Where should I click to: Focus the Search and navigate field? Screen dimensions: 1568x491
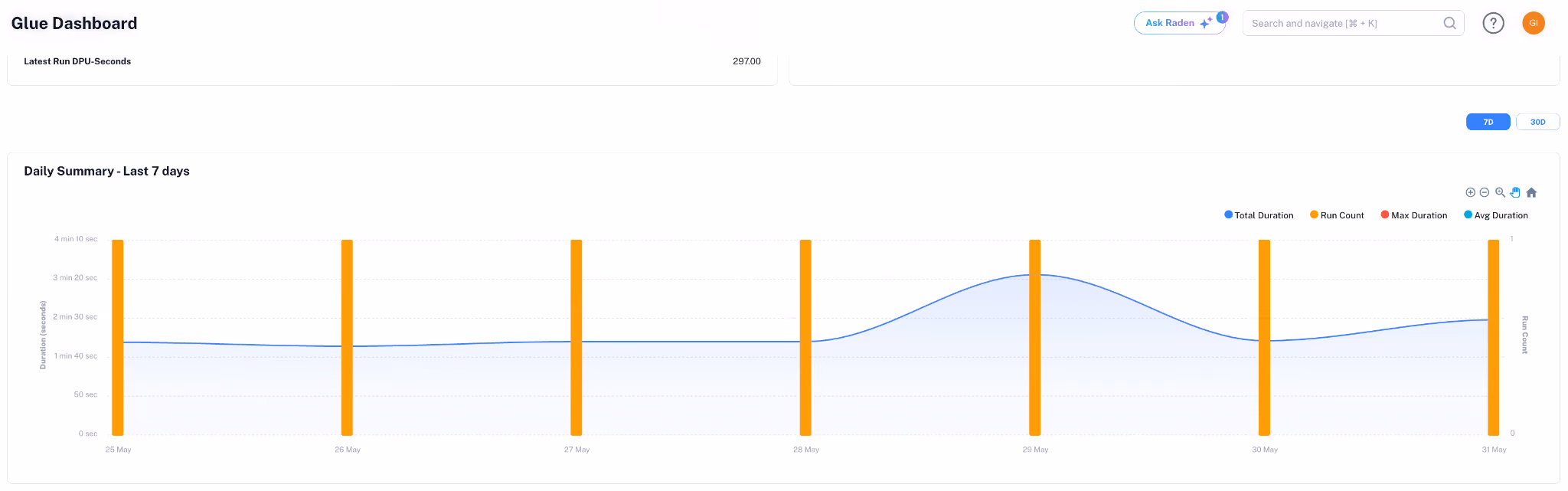coord(1353,23)
